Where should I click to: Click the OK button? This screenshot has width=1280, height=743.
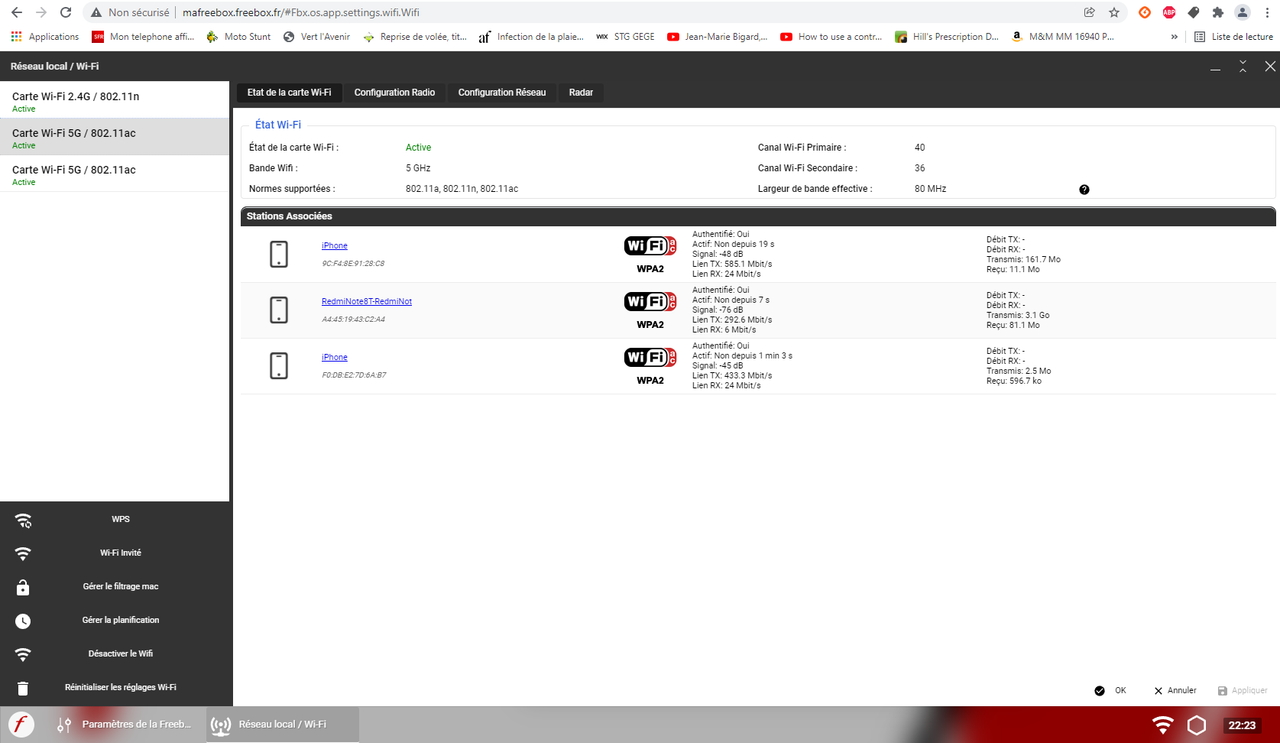(x=1111, y=691)
